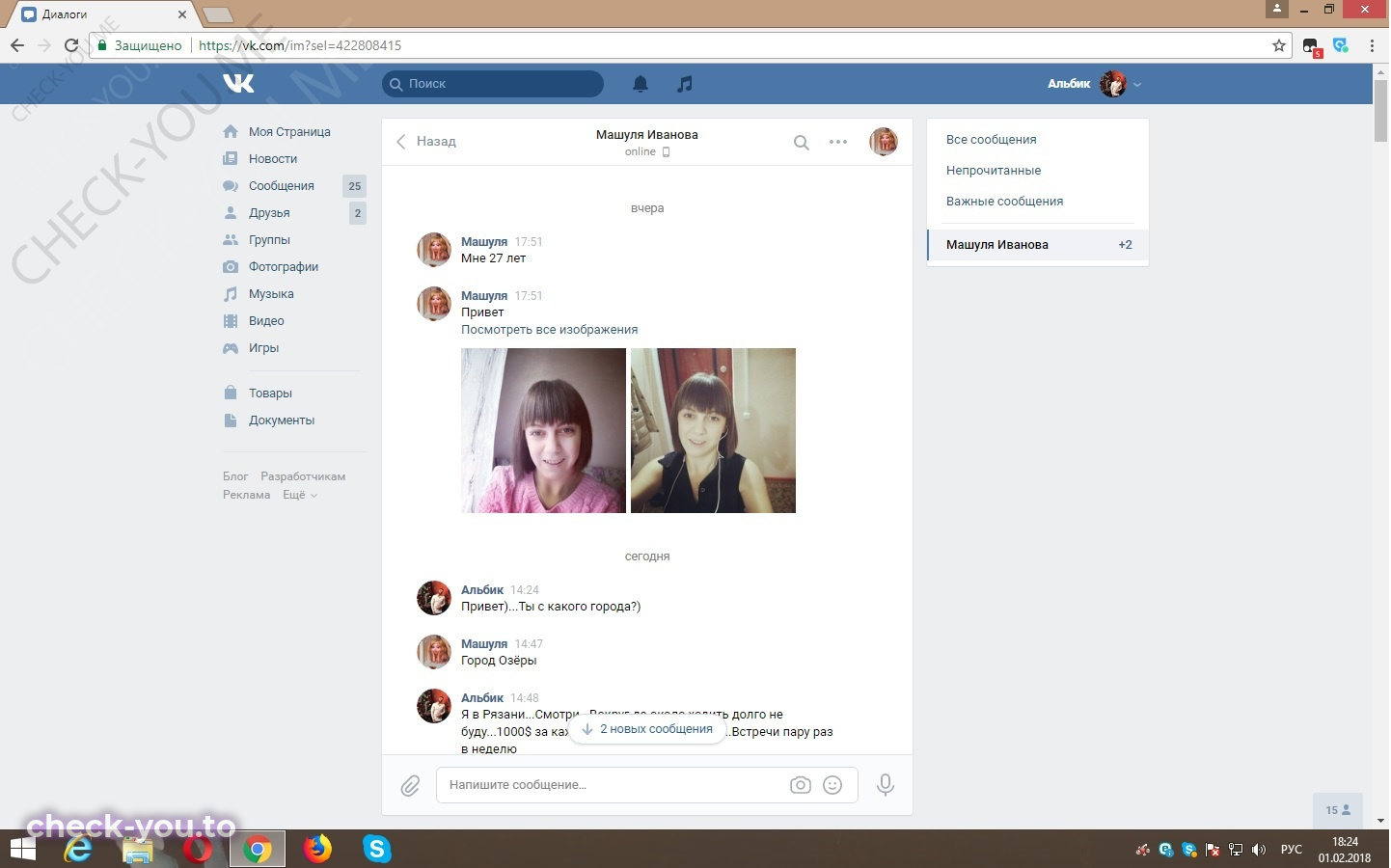Screen dimensions: 1391x868
Task: Click the Разработчикам footer link
Action: 303,476
